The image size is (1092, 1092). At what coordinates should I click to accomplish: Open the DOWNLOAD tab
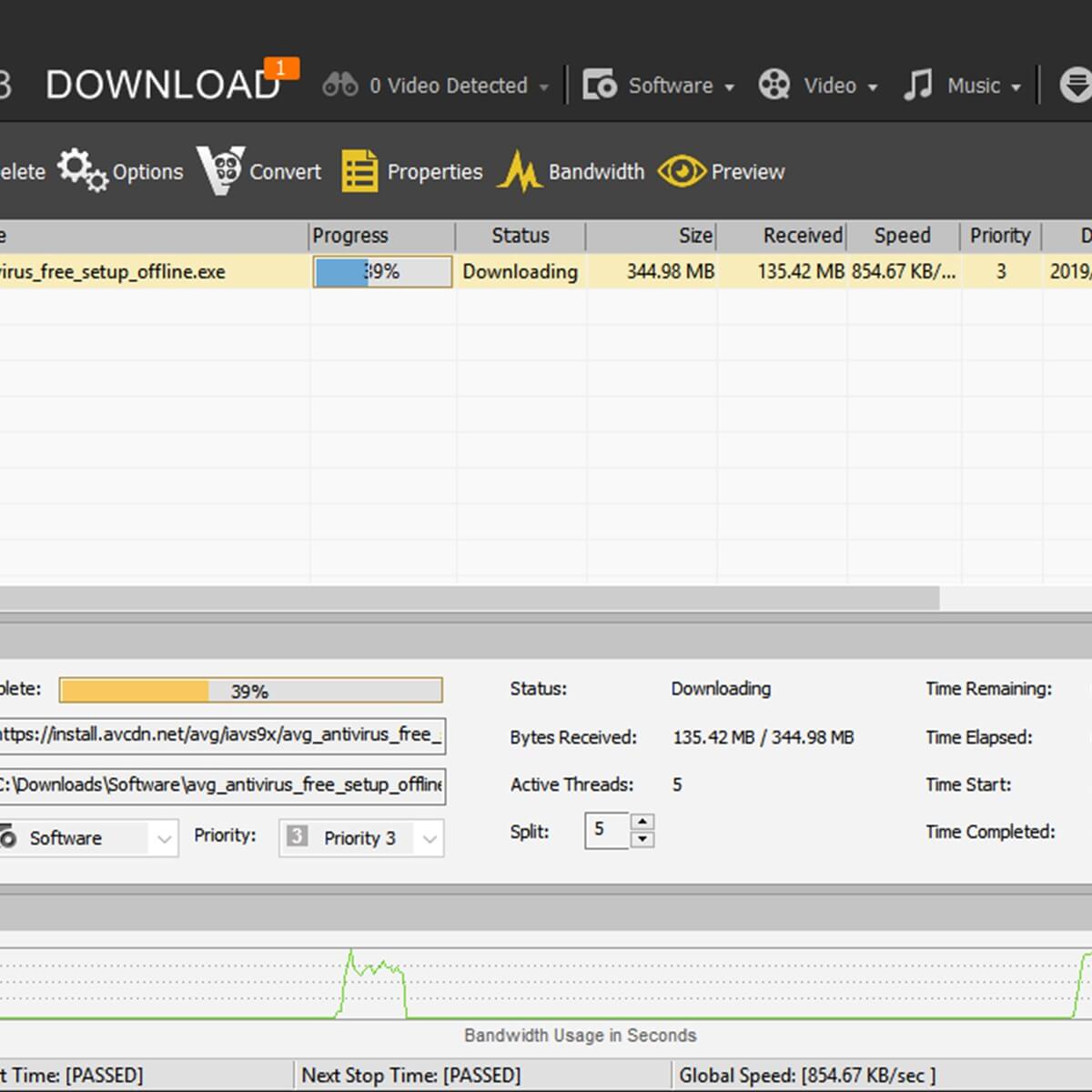point(163,85)
